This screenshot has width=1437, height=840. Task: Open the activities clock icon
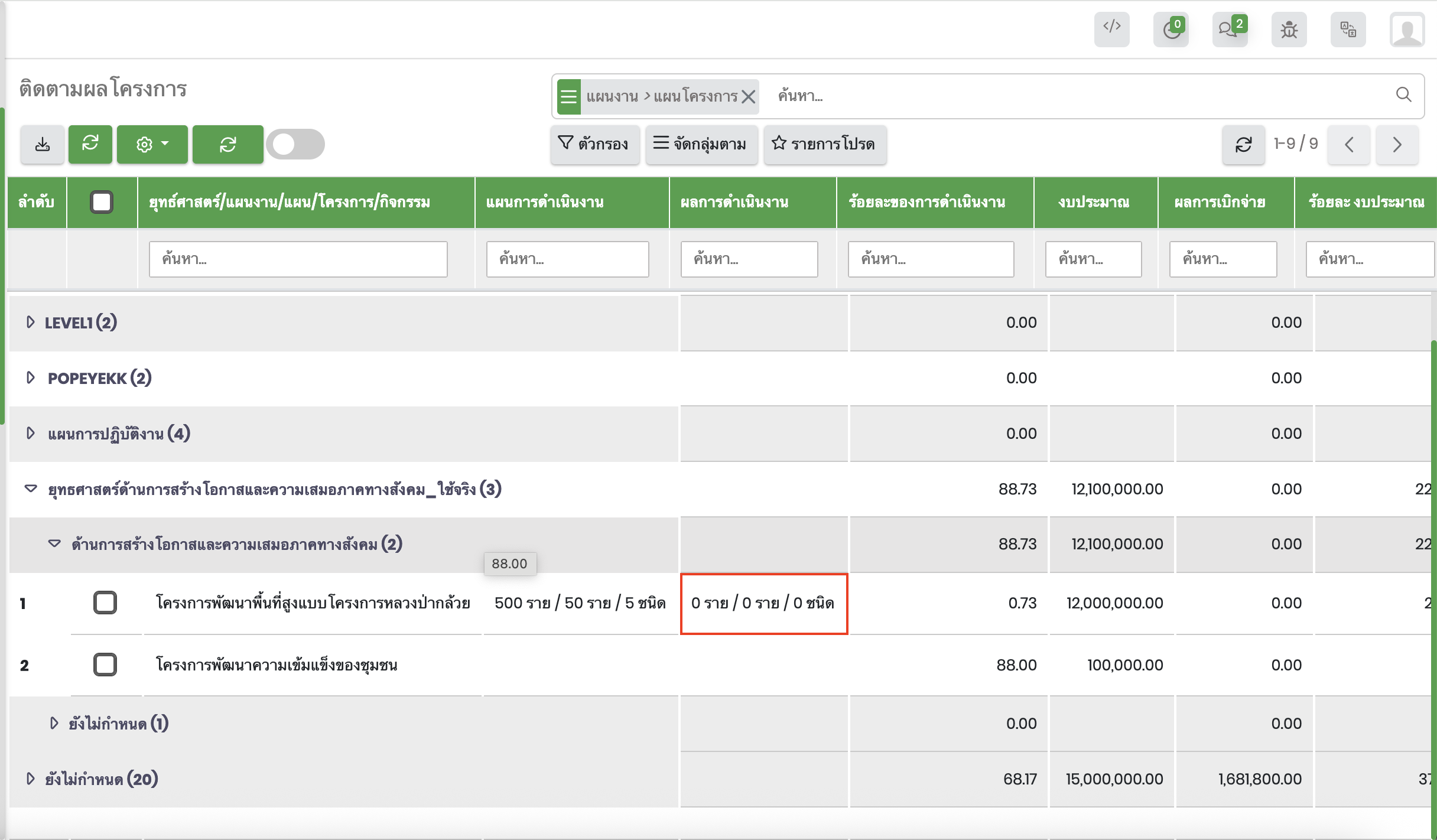tap(1171, 29)
